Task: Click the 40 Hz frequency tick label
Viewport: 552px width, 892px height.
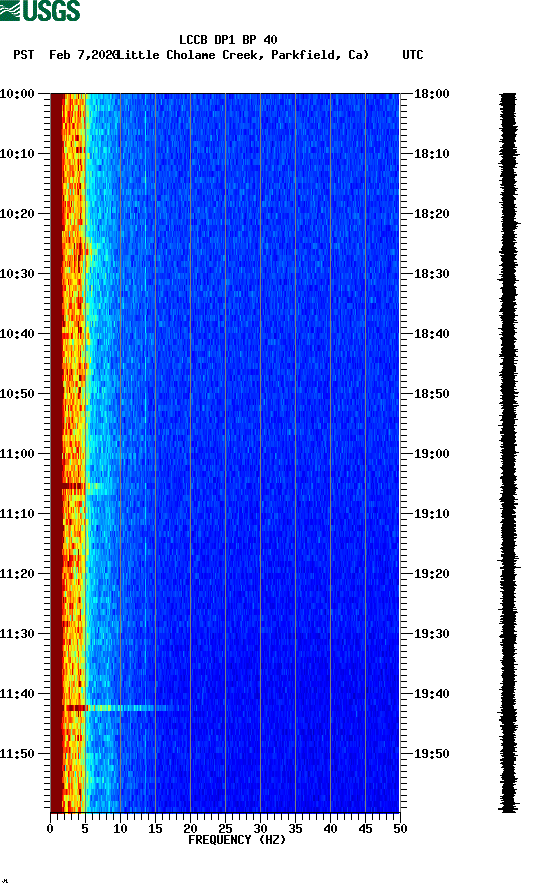Action: [330, 829]
